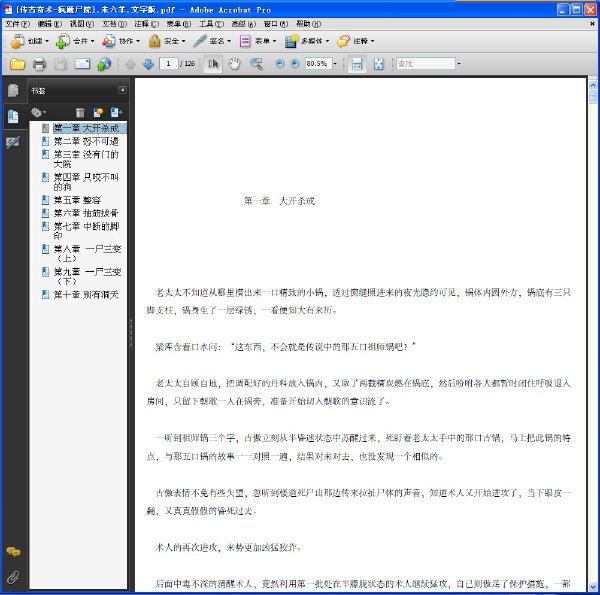600x595 pixels.
Task: Zoom in with the plus button
Action: tap(295, 64)
